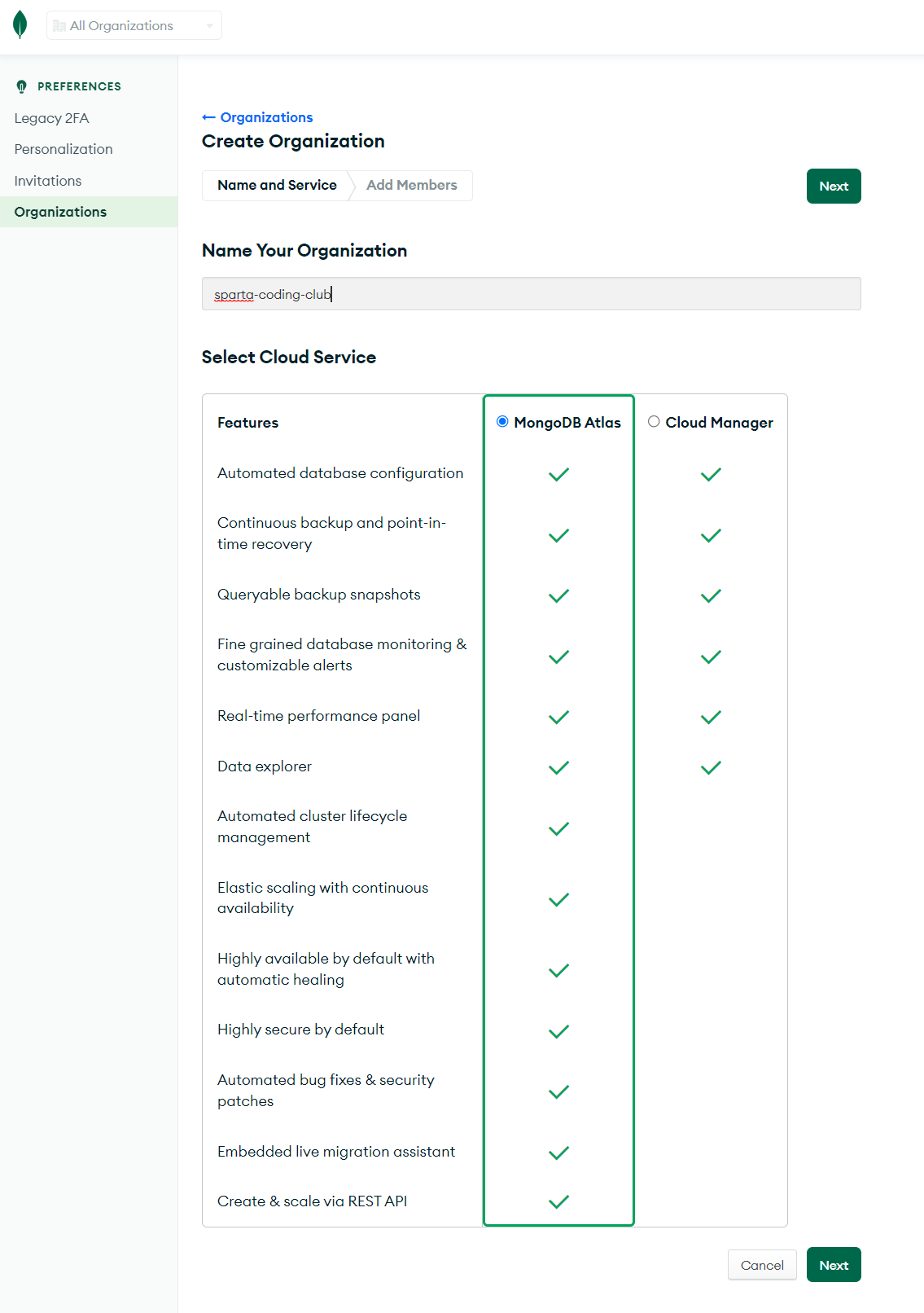Click the MongoDB leaf logo
The image size is (924, 1313).
point(20,25)
